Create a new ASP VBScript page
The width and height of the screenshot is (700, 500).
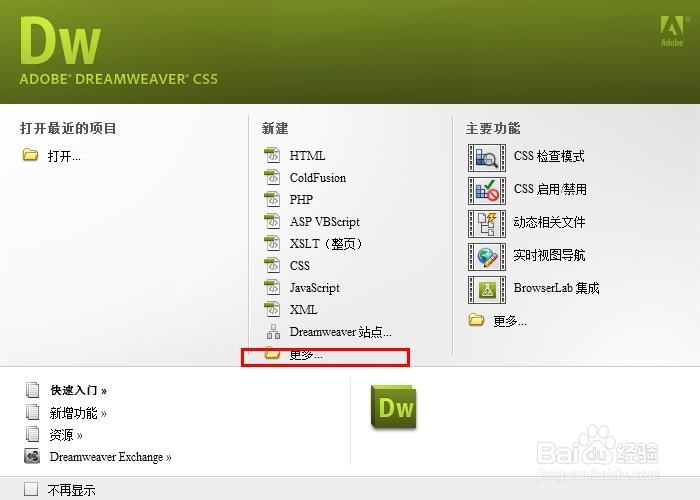[x=325, y=222]
